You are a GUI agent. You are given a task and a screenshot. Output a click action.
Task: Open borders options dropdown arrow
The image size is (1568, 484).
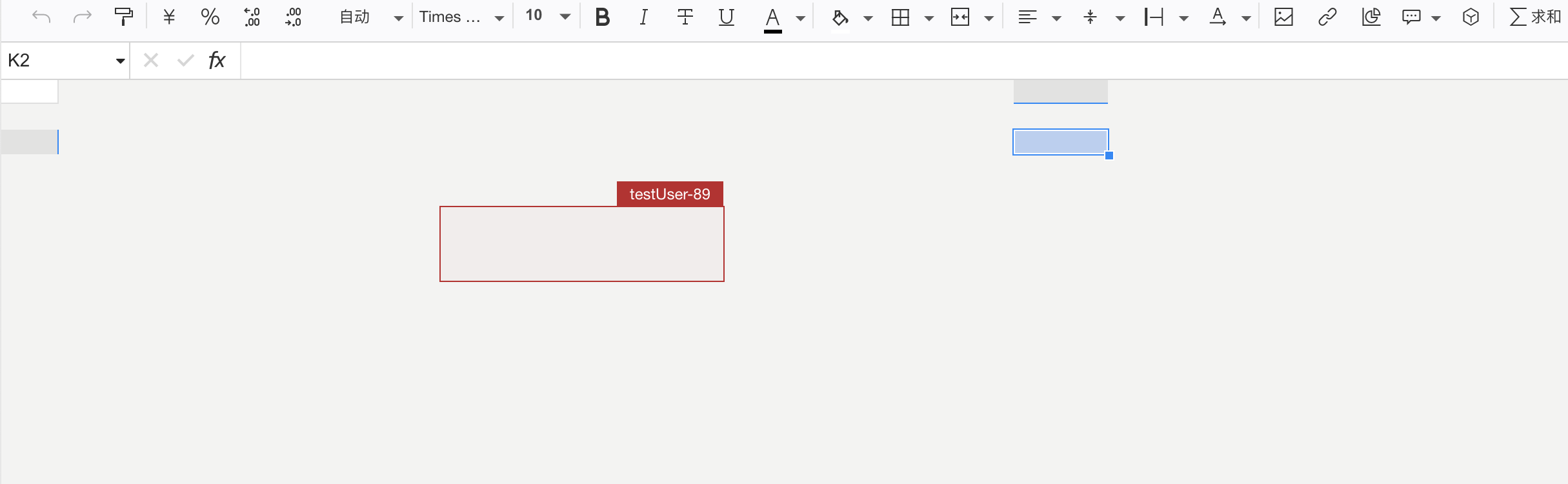pos(929,18)
